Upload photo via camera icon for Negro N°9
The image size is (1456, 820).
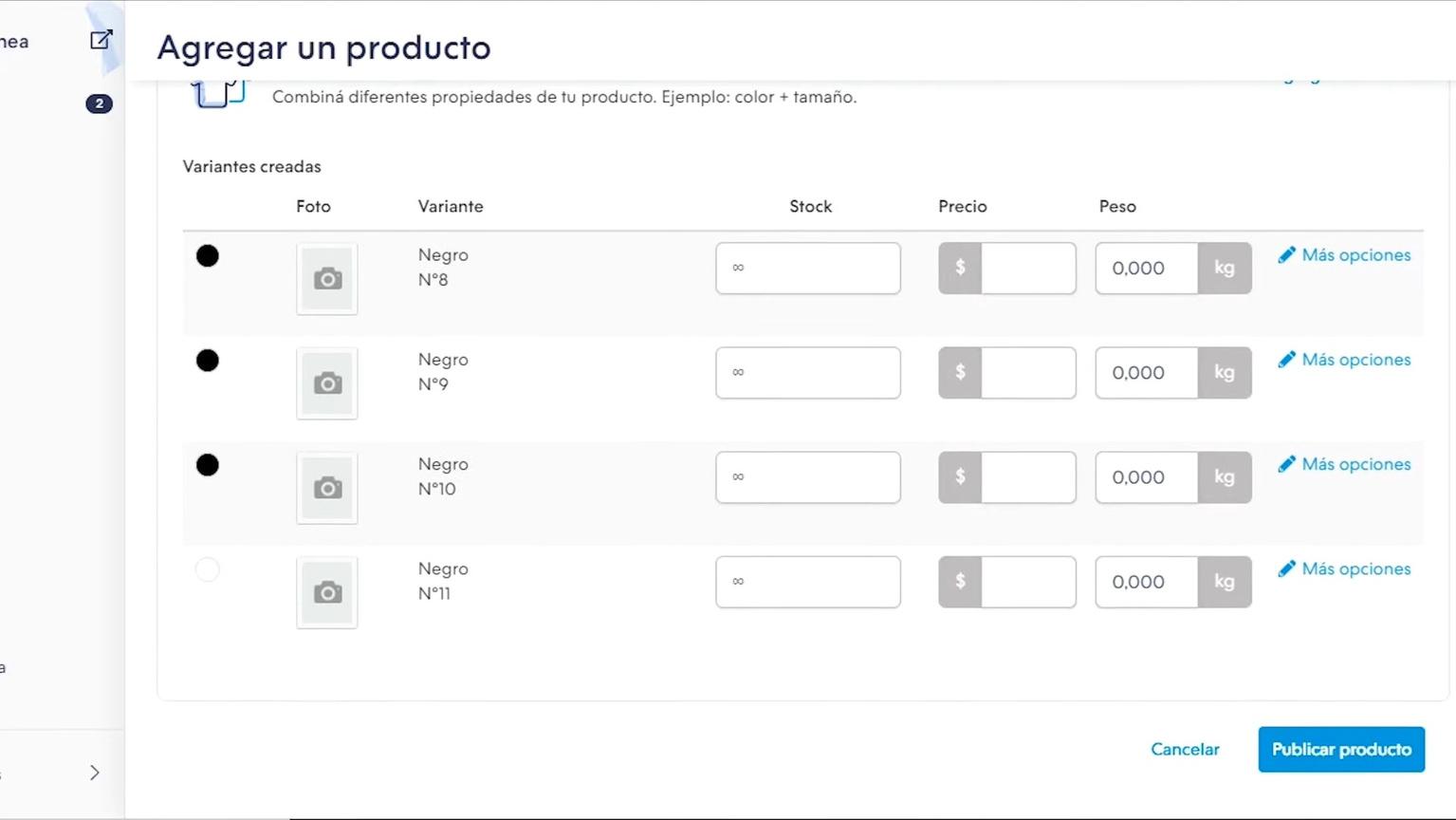point(327,383)
